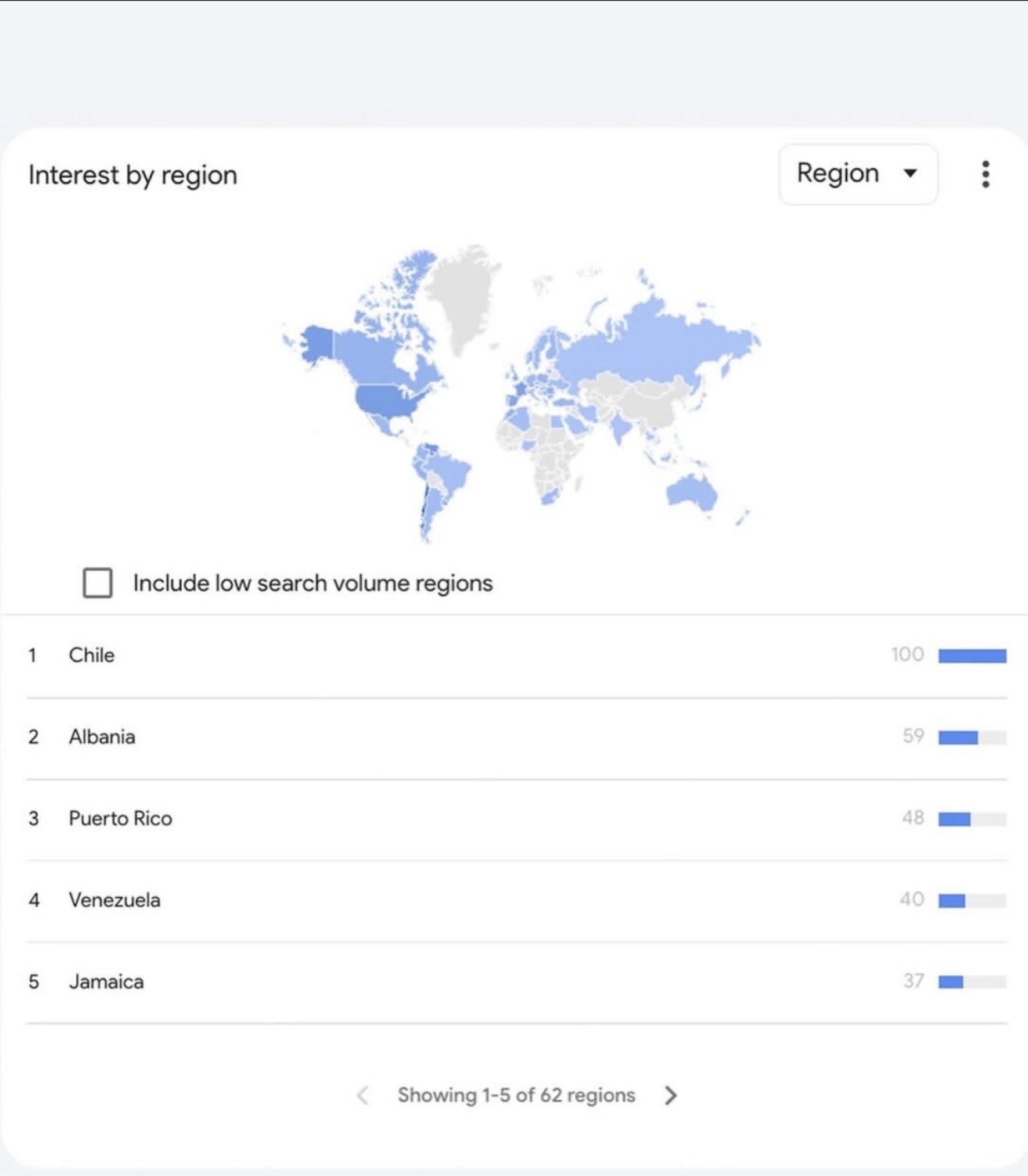Enable Include low search volume regions checkbox
The height and width of the screenshot is (1176, 1028).
(98, 582)
